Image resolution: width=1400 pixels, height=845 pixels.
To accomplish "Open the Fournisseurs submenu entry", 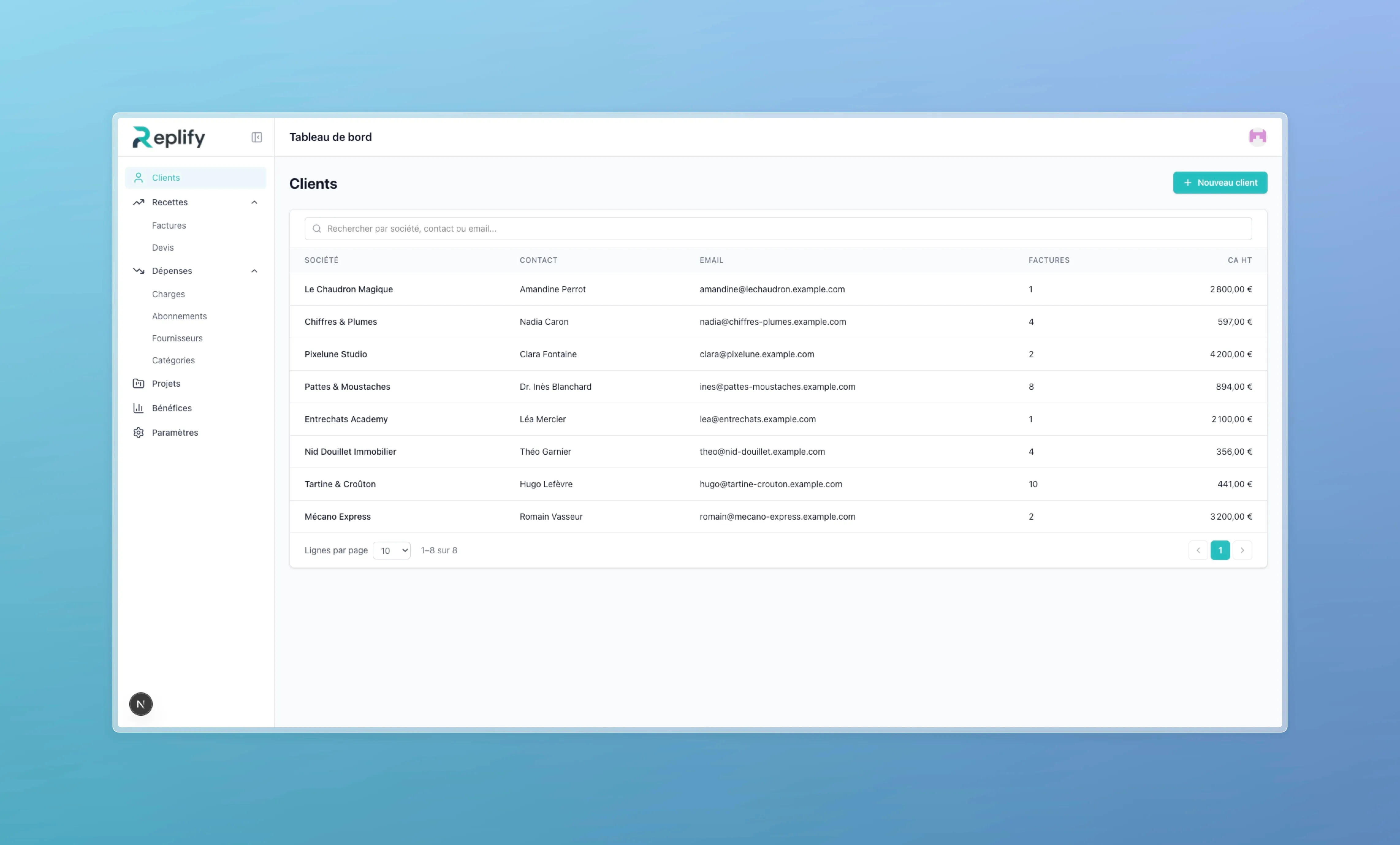I will 177,339.
